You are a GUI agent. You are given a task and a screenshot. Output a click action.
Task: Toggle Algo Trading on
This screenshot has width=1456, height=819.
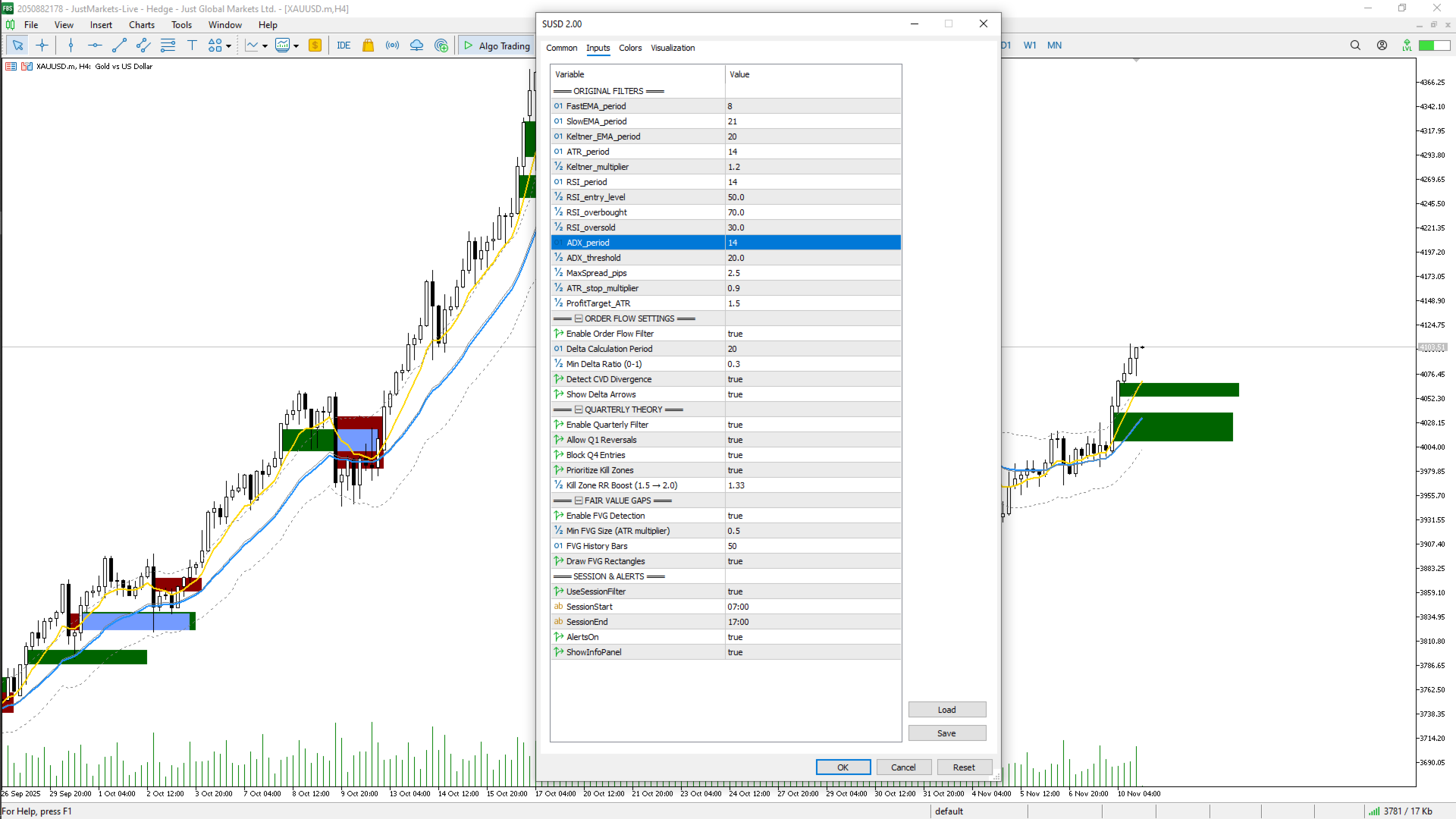coord(497,45)
